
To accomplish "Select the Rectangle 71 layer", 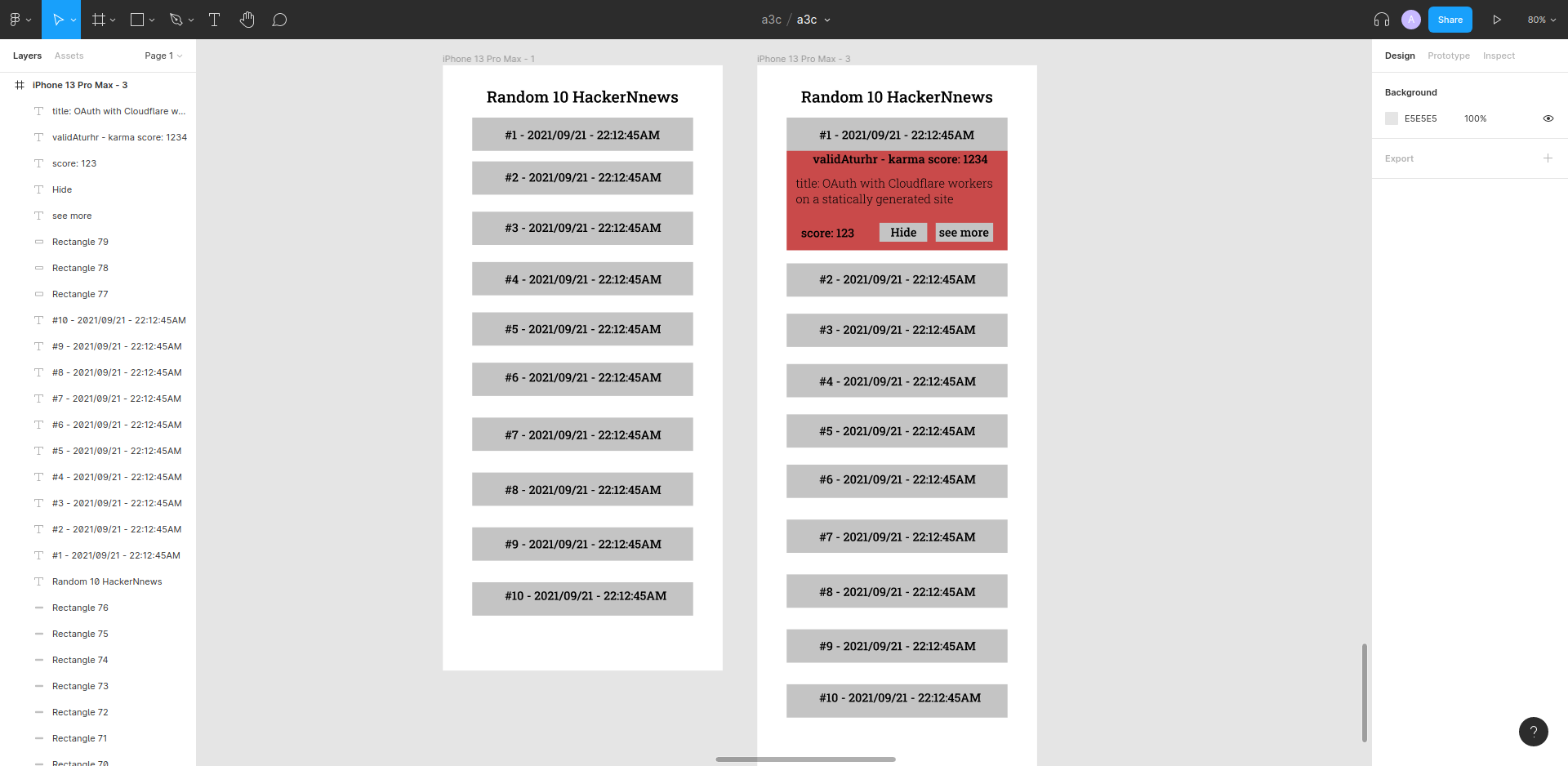I will (x=79, y=738).
